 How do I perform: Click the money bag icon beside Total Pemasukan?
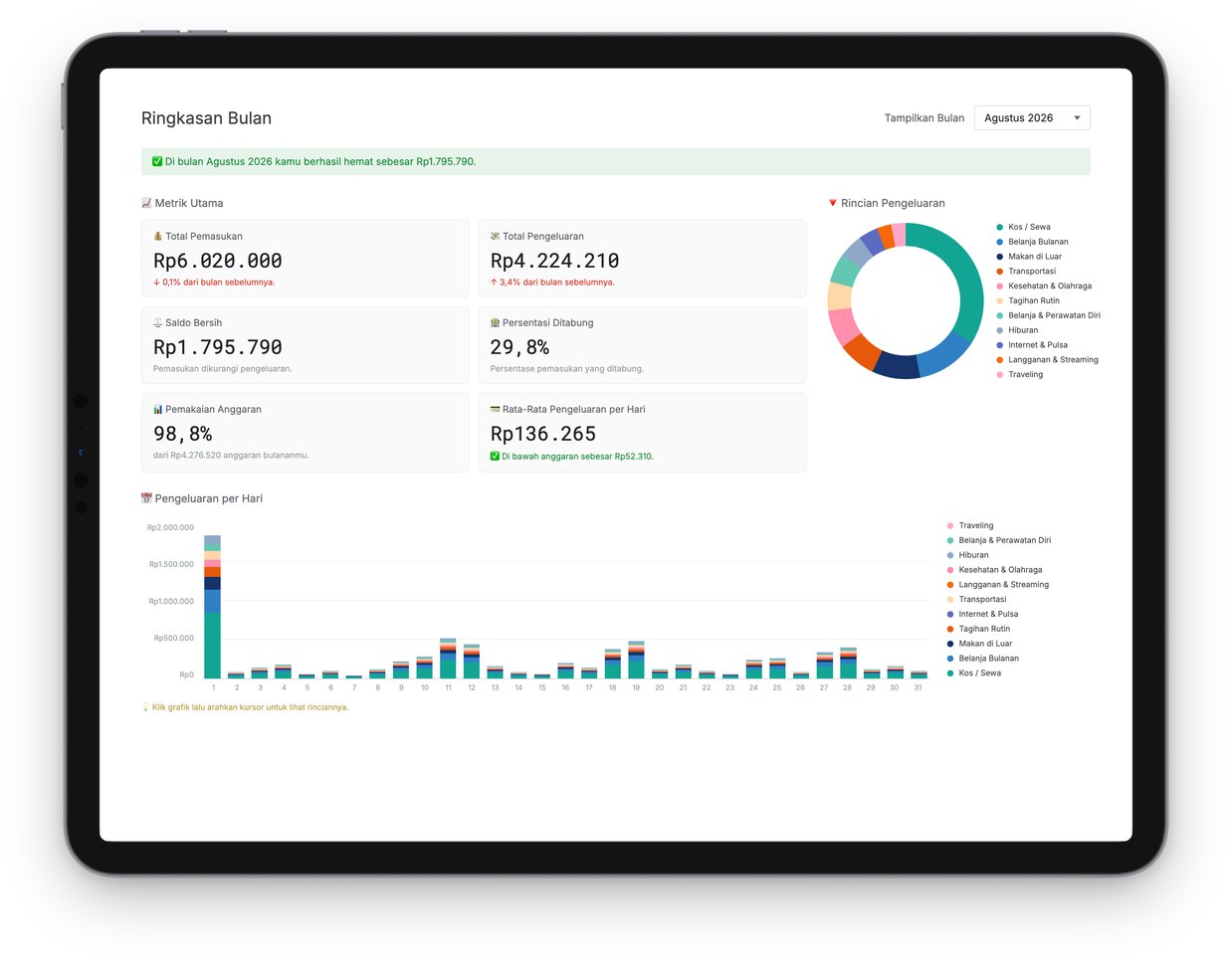(x=158, y=237)
